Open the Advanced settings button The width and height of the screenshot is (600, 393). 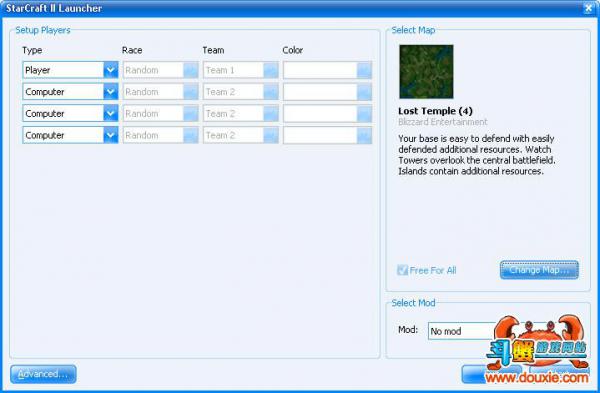click(43, 374)
